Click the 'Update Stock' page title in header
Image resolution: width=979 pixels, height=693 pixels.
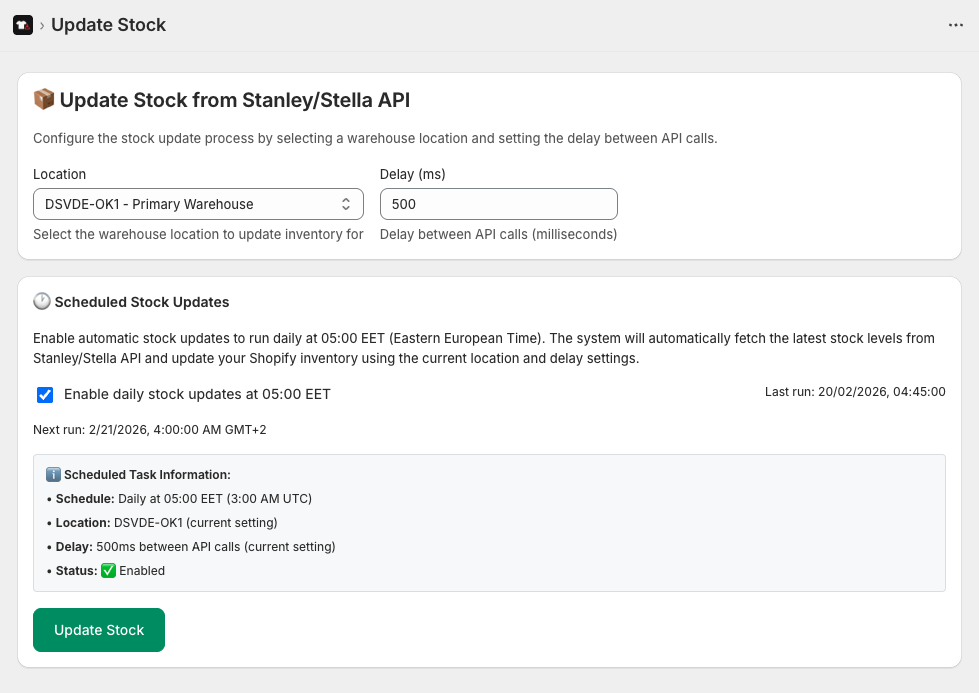tap(108, 25)
